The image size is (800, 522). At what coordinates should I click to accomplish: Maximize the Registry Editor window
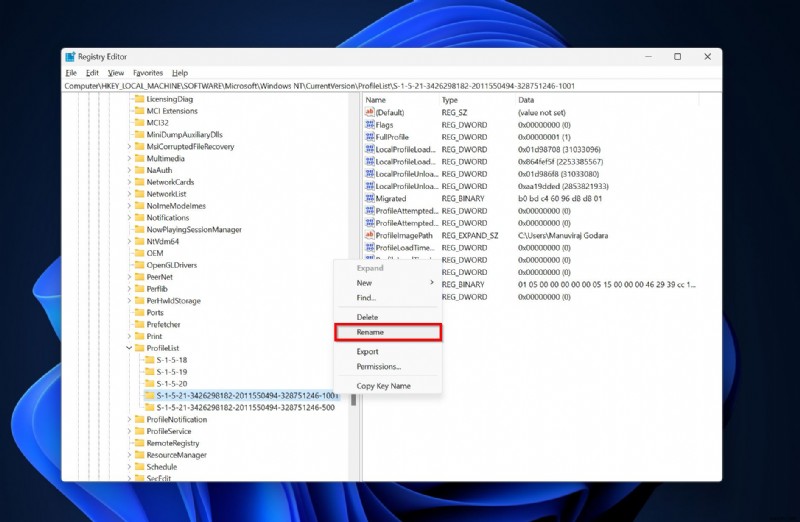[x=678, y=57]
